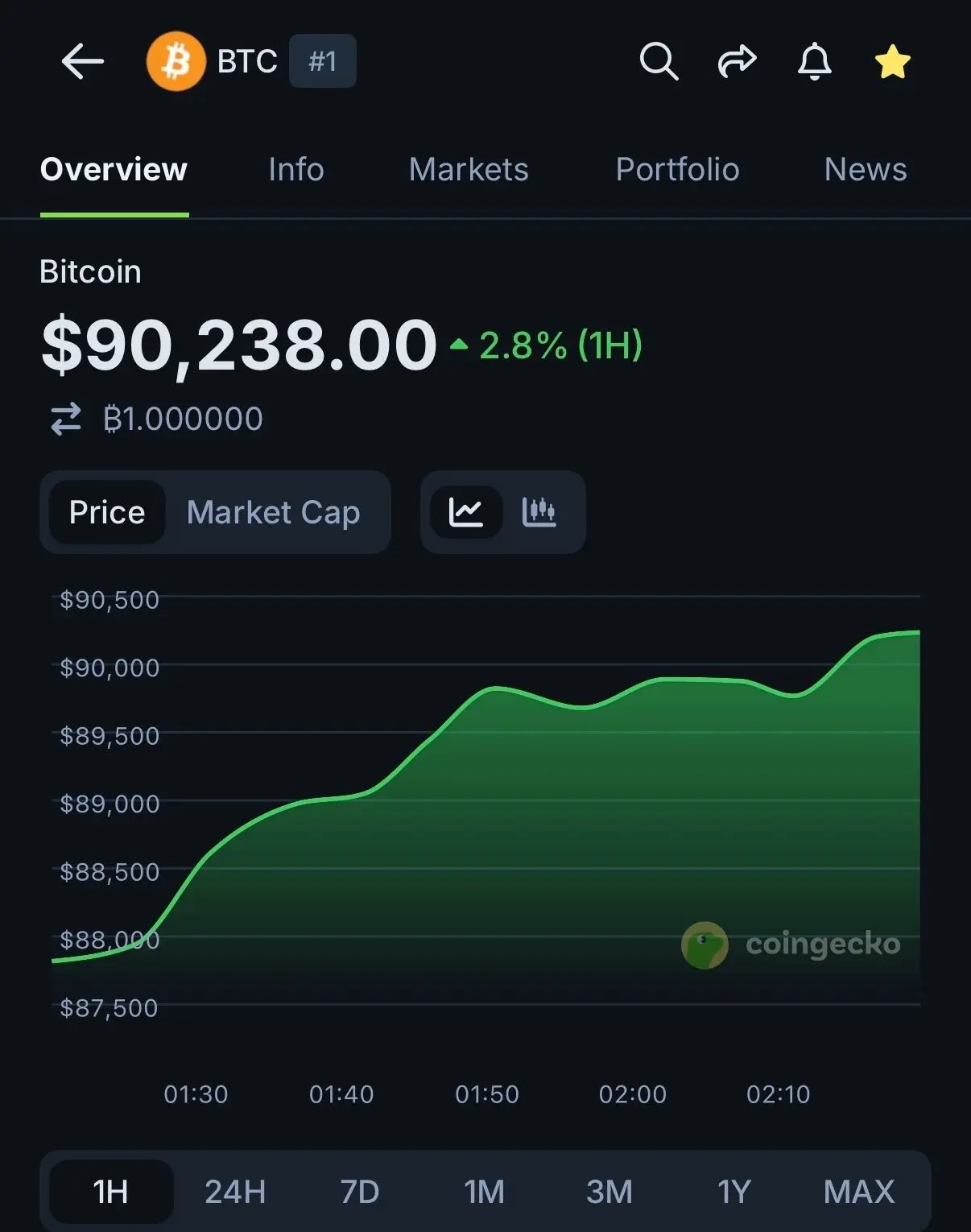Switch to candlestick chart view
Viewport: 971px width, 1232px height.
(539, 512)
